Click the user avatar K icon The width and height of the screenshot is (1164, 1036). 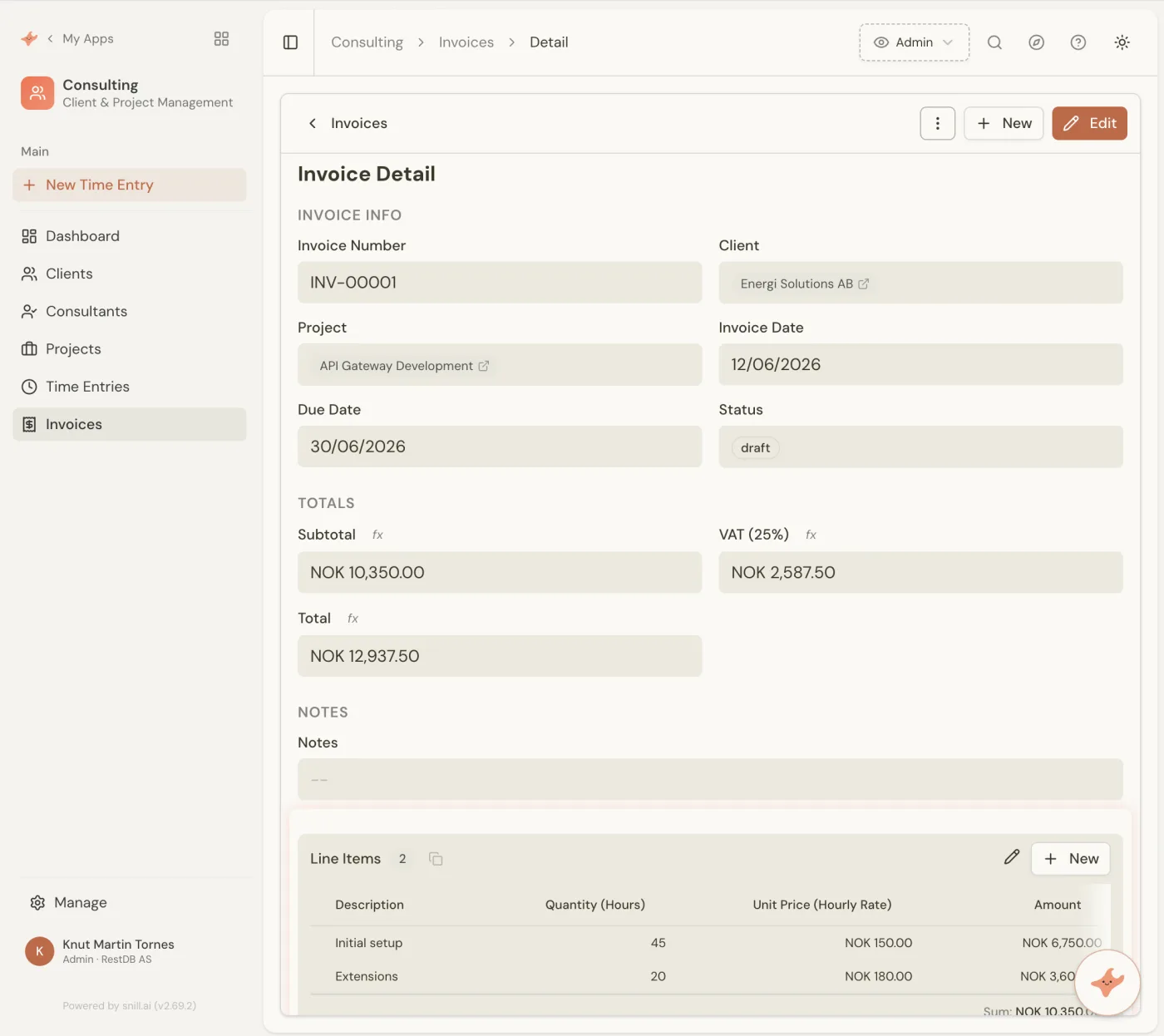pyautogui.click(x=39, y=951)
